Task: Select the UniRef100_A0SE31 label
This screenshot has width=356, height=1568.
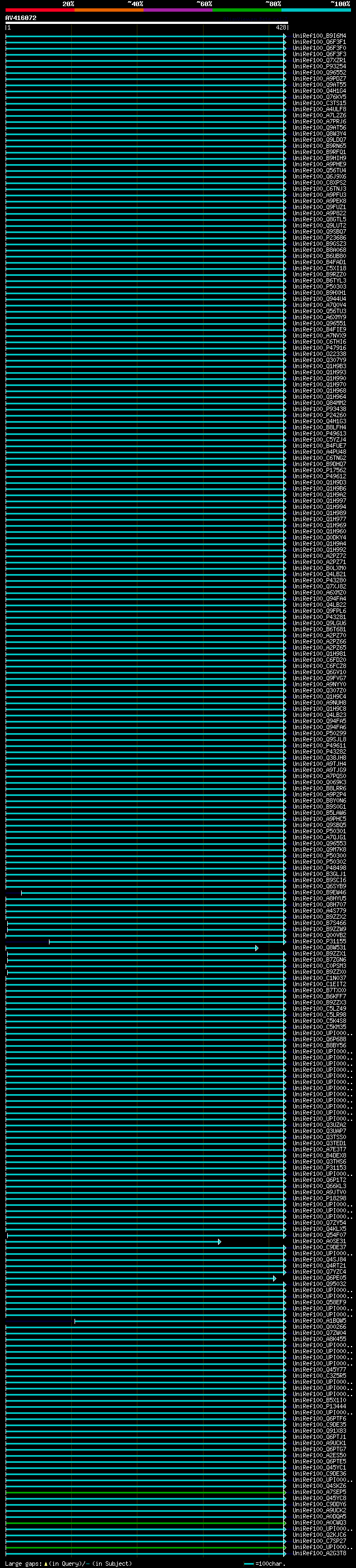Action: 319,1241
